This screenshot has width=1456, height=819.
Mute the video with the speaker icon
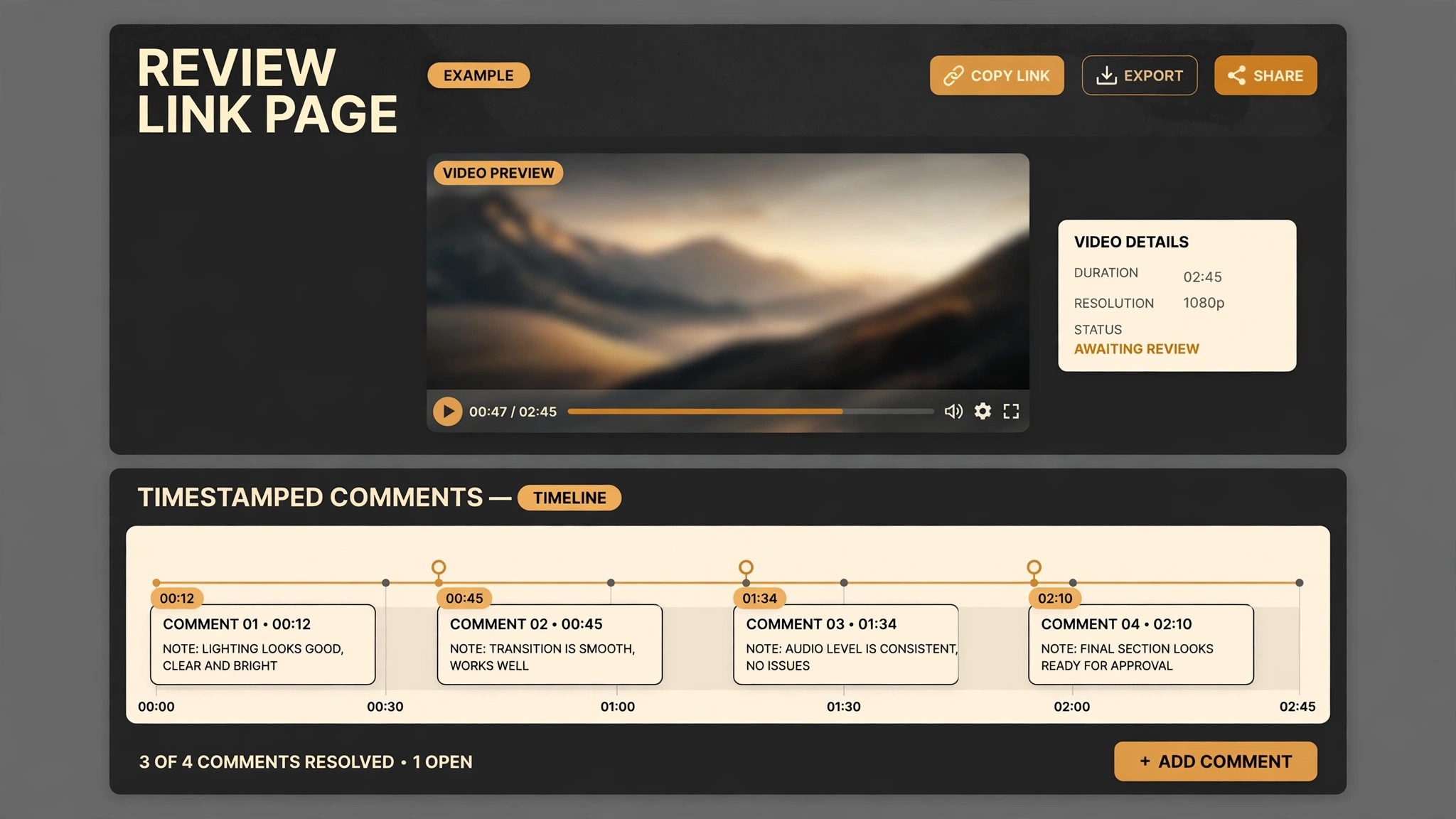point(953,411)
